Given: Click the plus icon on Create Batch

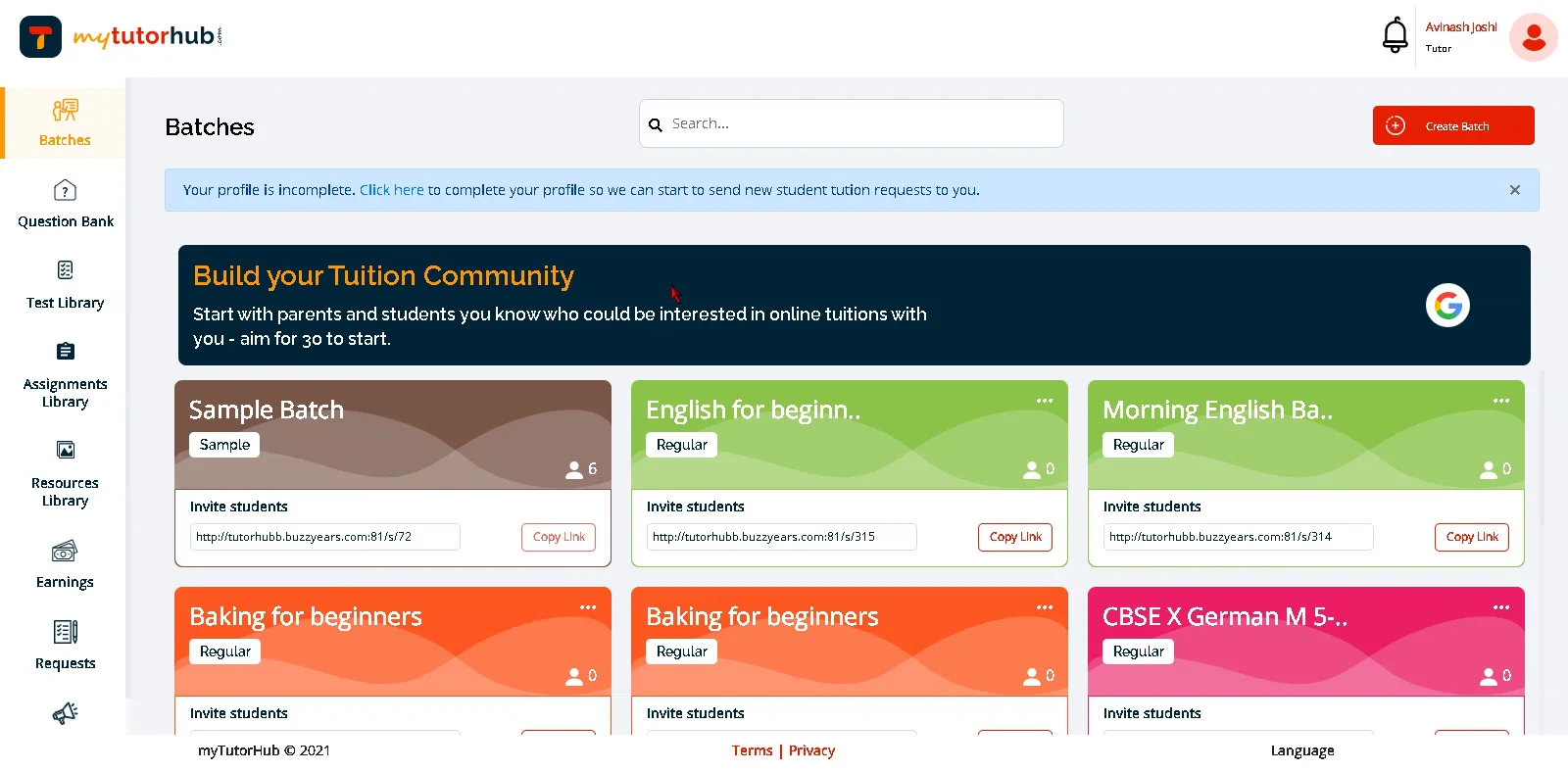Looking at the screenshot, I should coord(1396,125).
